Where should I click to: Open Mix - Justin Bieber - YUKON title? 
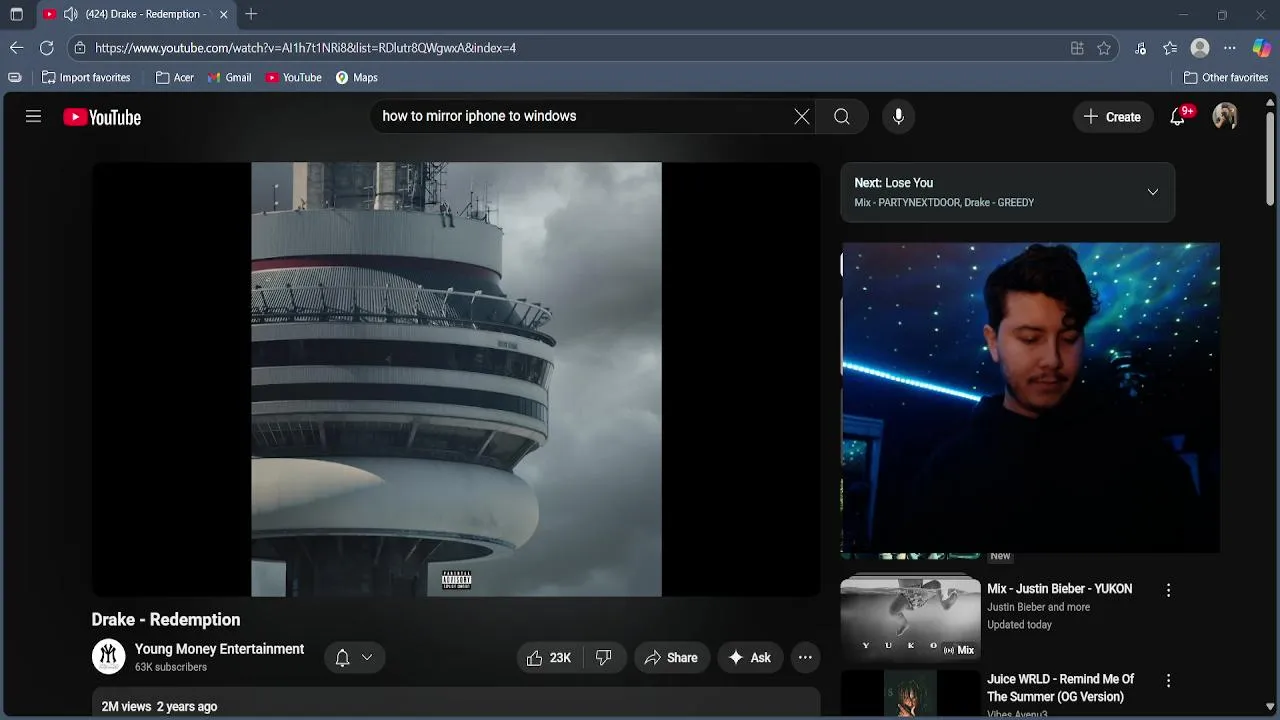[1060, 589]
